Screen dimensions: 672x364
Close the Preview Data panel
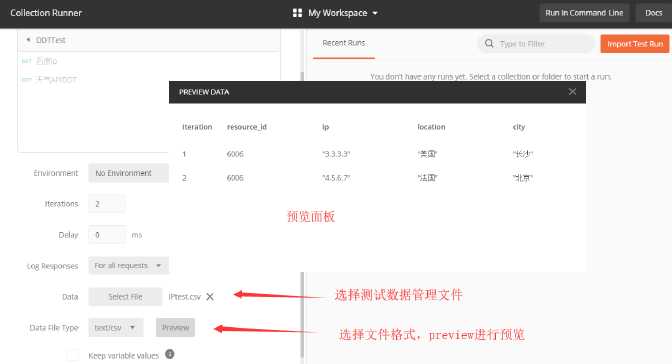coord(572,92)
